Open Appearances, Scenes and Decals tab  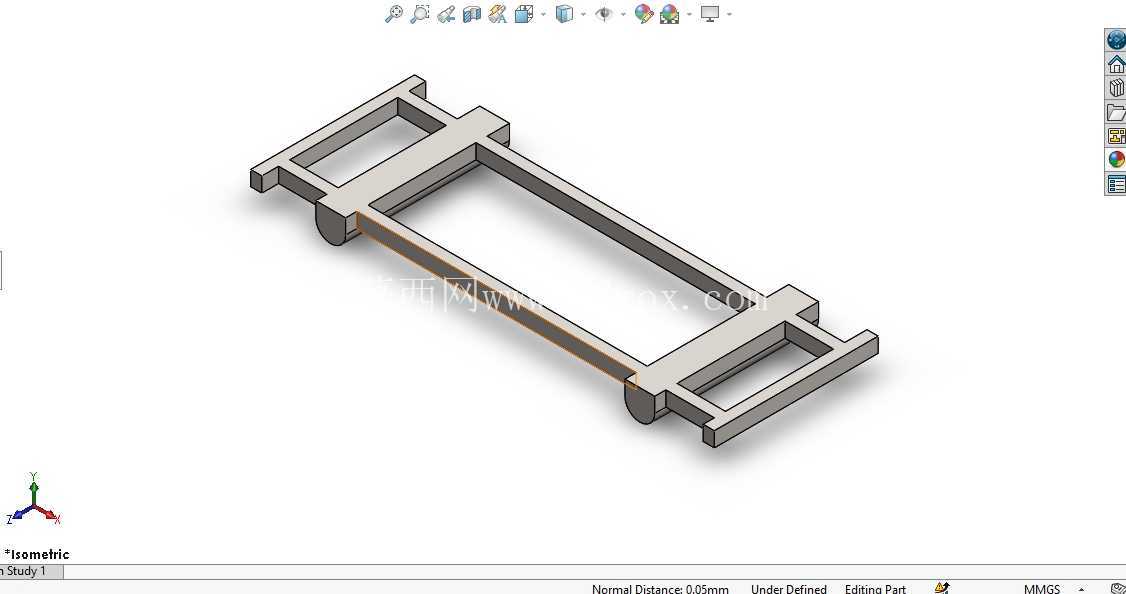[x=1116, y=159]
